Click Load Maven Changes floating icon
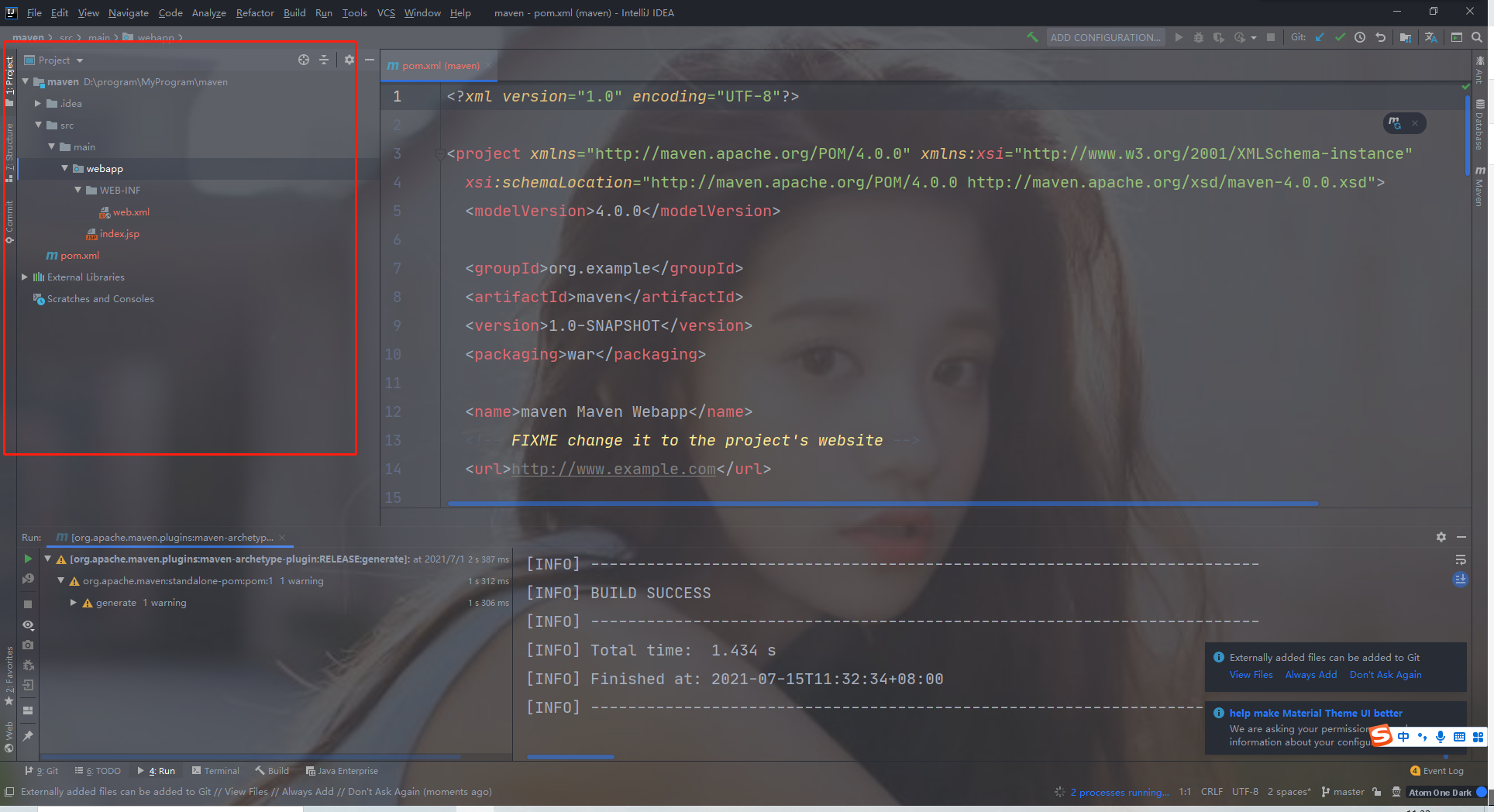 1395,122
